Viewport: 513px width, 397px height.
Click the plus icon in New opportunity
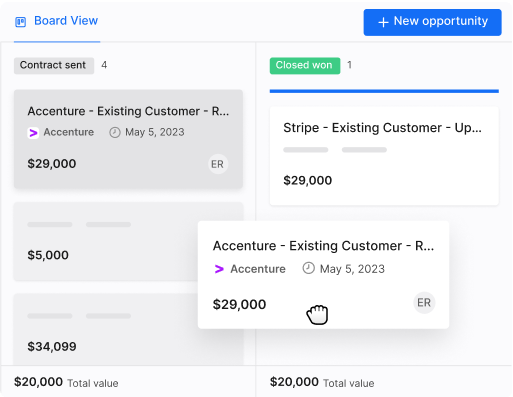click(383, 22)
